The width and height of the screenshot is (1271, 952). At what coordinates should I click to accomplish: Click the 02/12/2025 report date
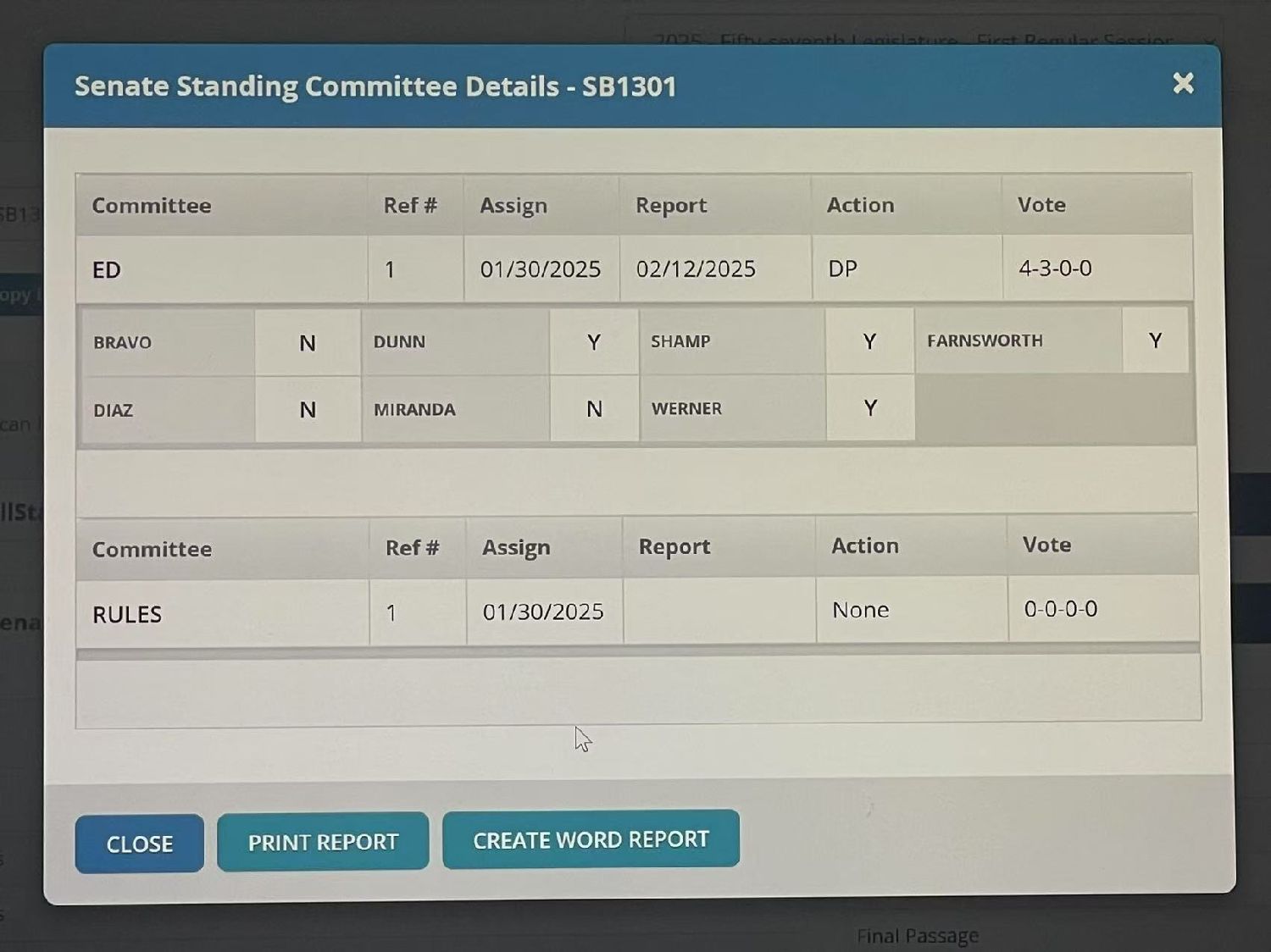[x=696, y=269]
